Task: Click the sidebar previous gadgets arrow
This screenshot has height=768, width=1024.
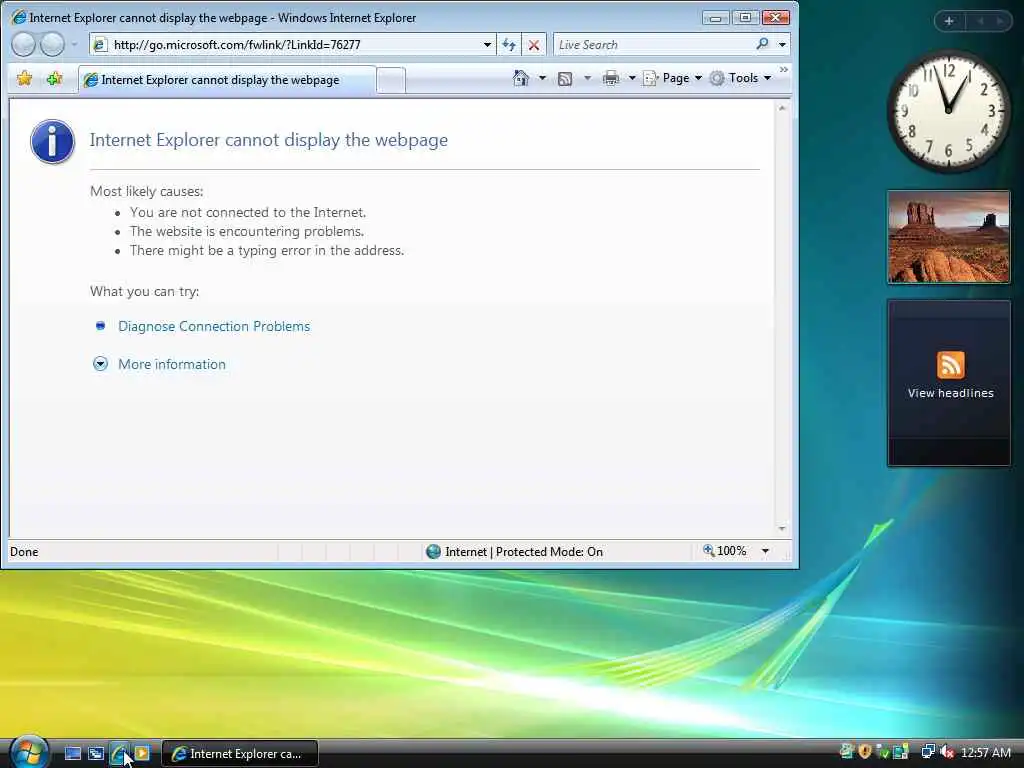Action: (x=980, y=21)
